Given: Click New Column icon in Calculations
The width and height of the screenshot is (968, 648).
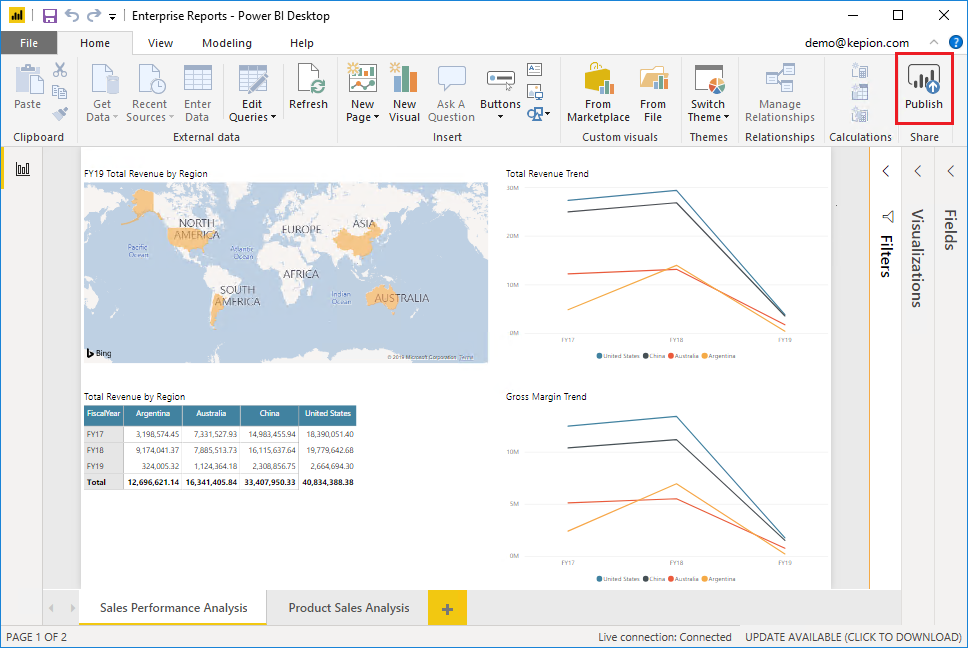Looking at the screenshot, I should (860, 93).
